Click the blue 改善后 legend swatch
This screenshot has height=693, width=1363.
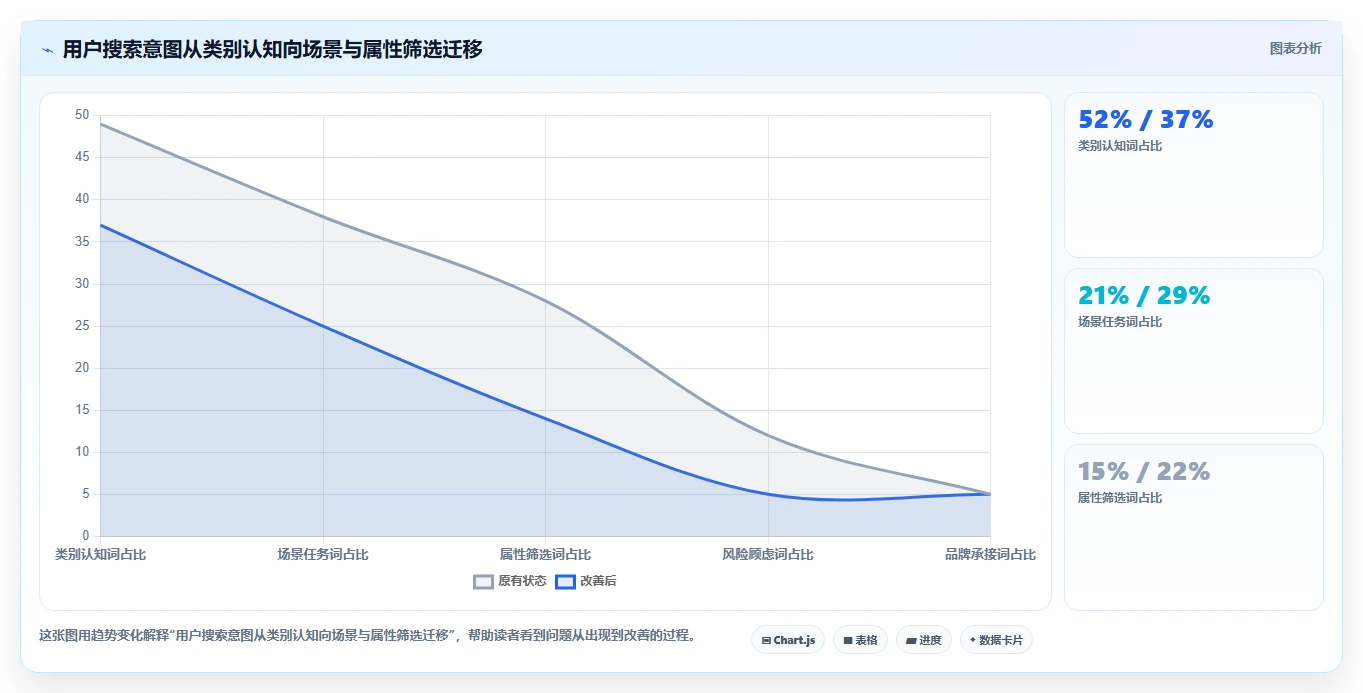(565, 581)
